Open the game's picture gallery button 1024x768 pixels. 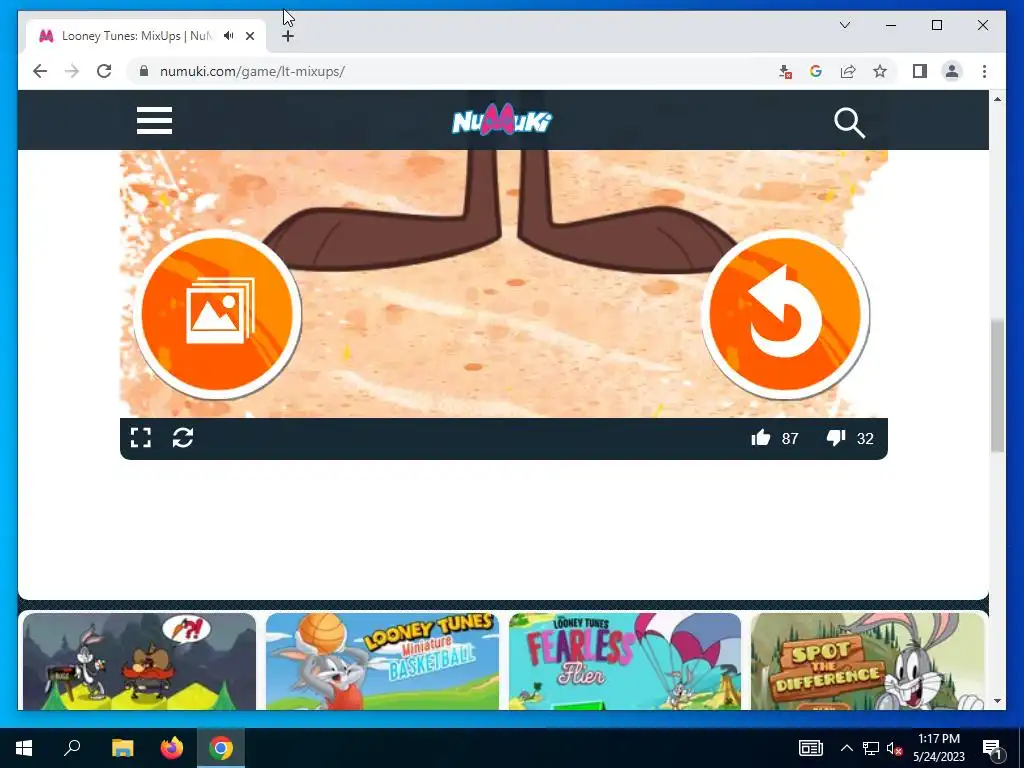tap(217, 314)
